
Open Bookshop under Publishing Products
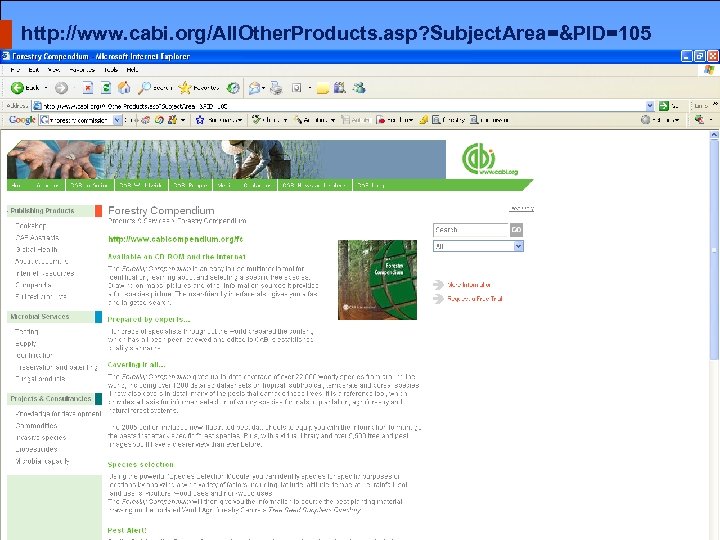click(31, 225)
